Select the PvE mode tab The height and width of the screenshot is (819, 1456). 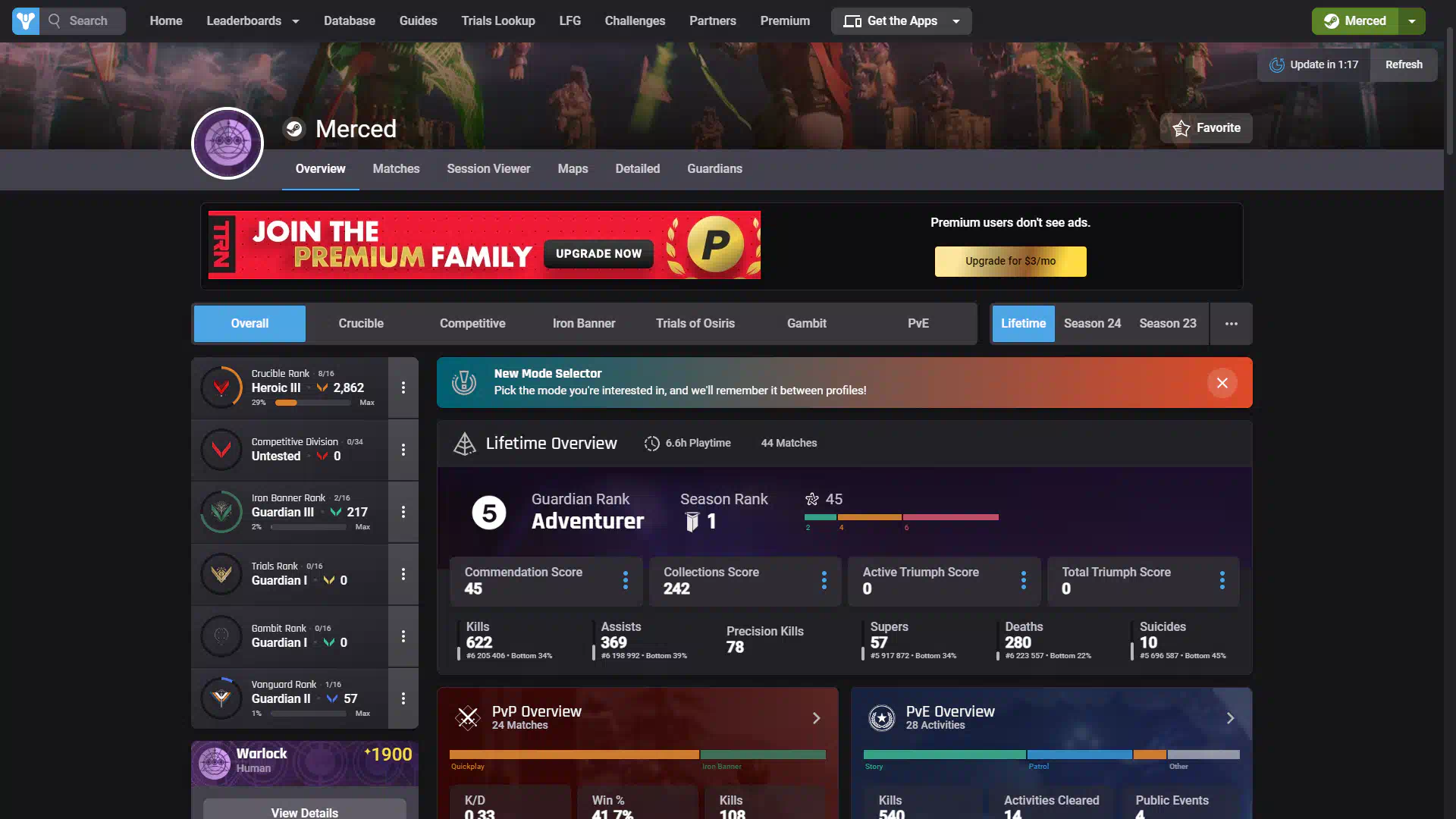pyautogui.click(x=918, y=324)
